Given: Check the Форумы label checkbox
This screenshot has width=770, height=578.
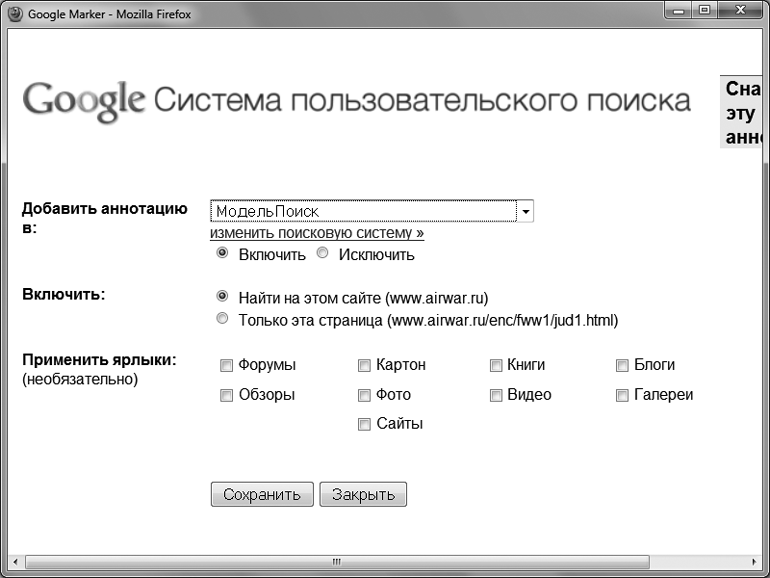Looking at the screenshot, I should pos(226,365).
